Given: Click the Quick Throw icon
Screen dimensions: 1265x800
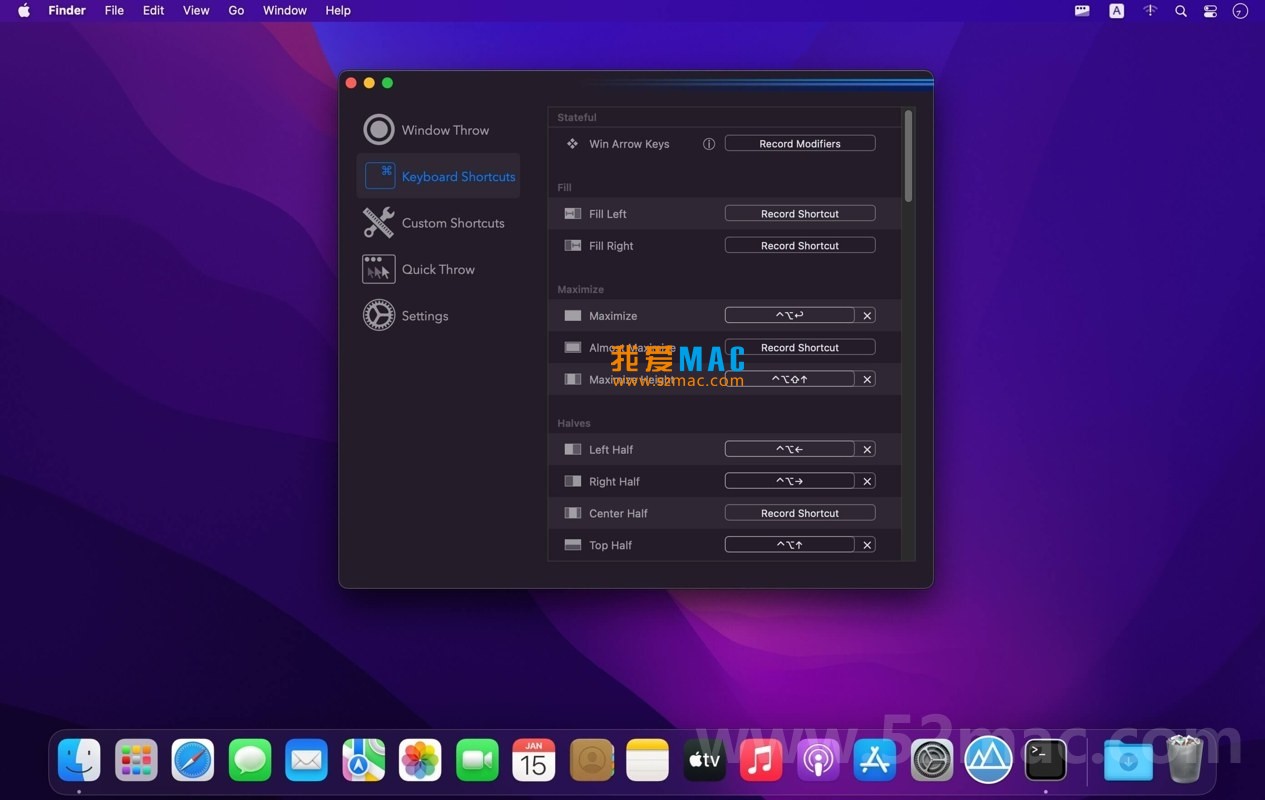Looking at the screenshot, I should click(x=379, y=269).
